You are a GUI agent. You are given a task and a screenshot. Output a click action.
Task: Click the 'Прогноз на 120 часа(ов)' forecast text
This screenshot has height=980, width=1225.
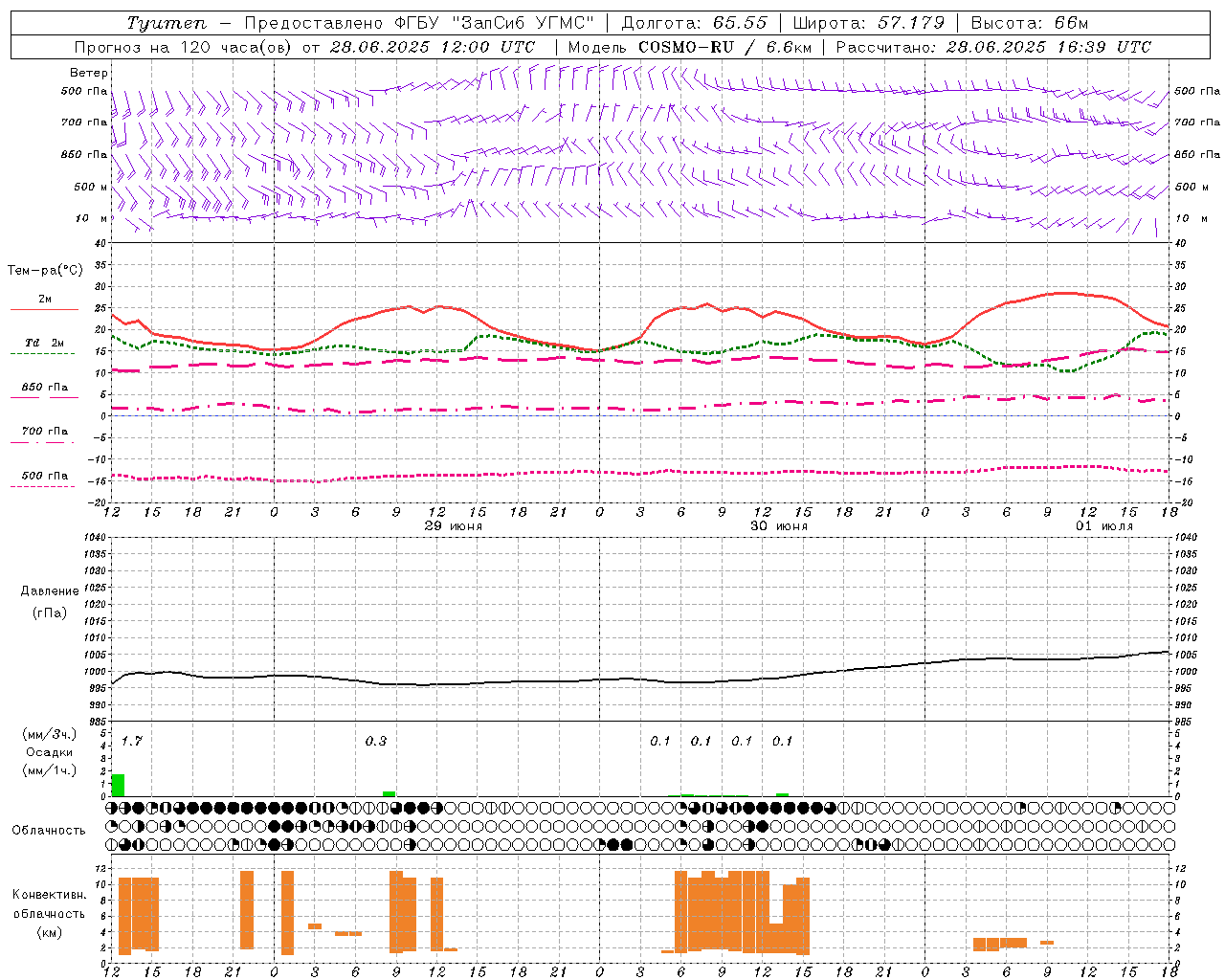(185, 47)
